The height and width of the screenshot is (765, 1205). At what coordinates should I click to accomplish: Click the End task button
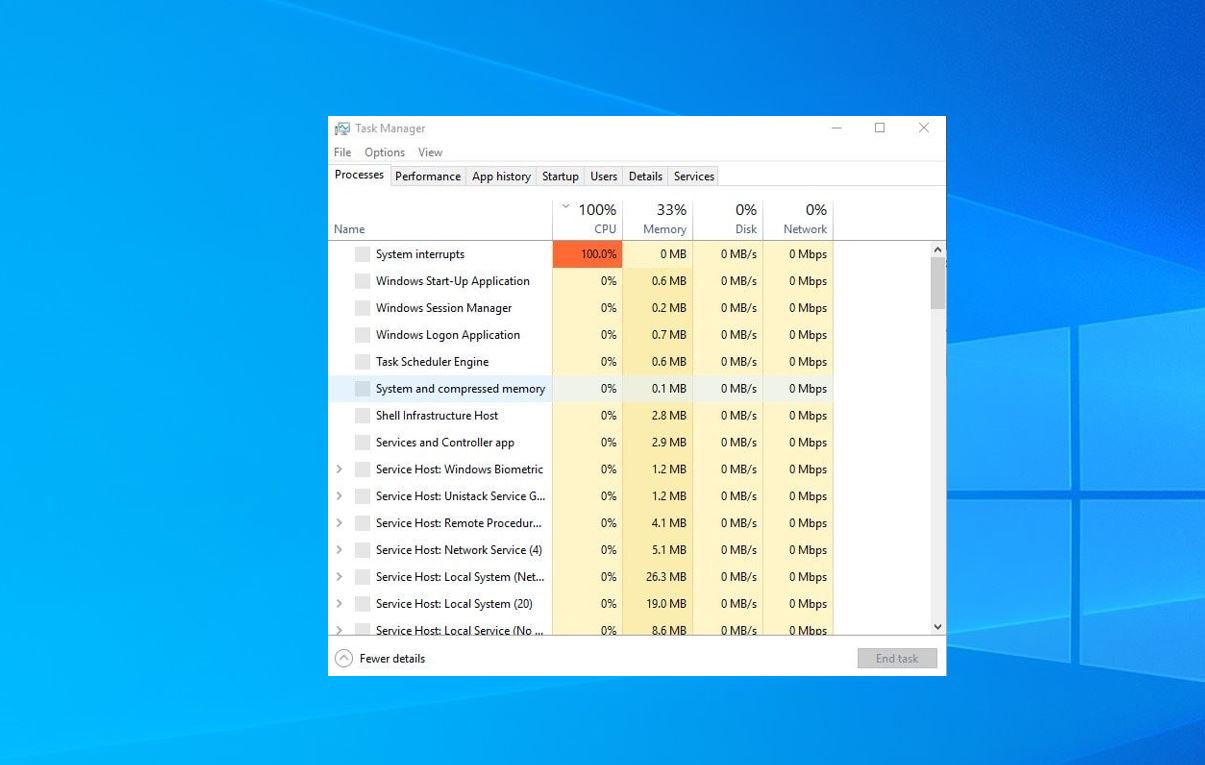coord(896,658)
